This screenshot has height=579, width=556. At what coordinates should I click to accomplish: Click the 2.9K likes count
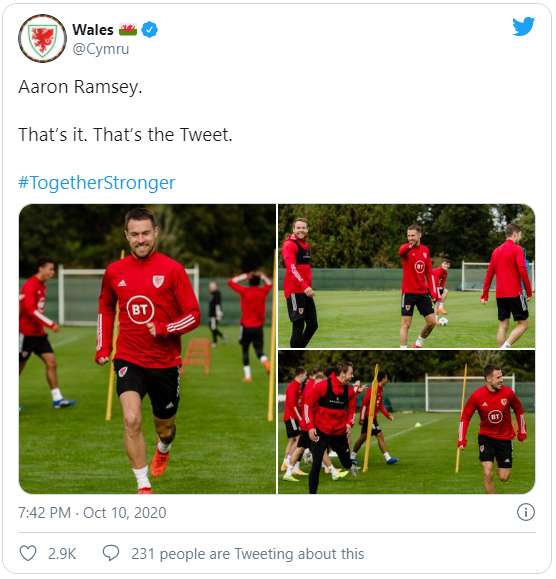pyautogui.click(x=62, y=554)
